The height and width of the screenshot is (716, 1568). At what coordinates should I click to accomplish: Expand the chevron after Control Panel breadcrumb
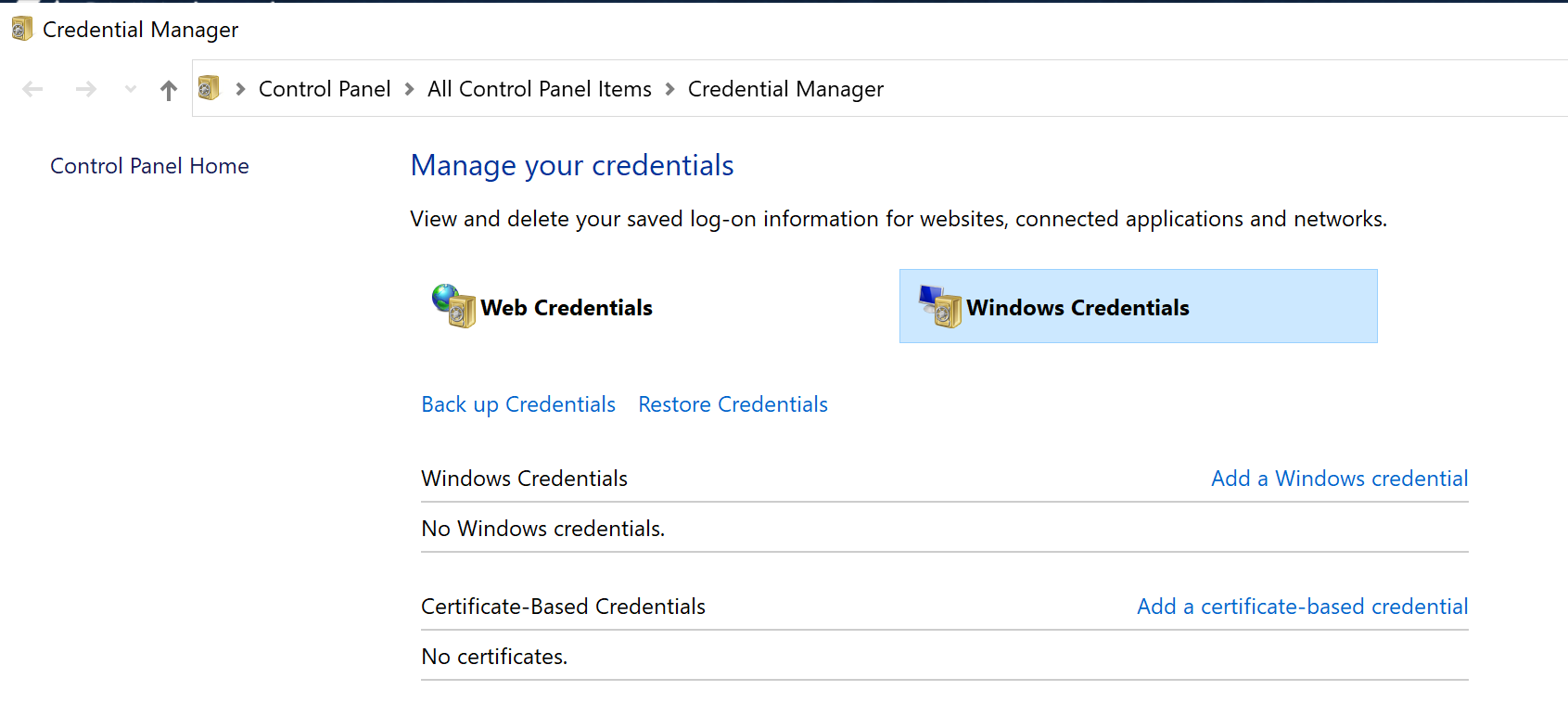click(409, 89)
